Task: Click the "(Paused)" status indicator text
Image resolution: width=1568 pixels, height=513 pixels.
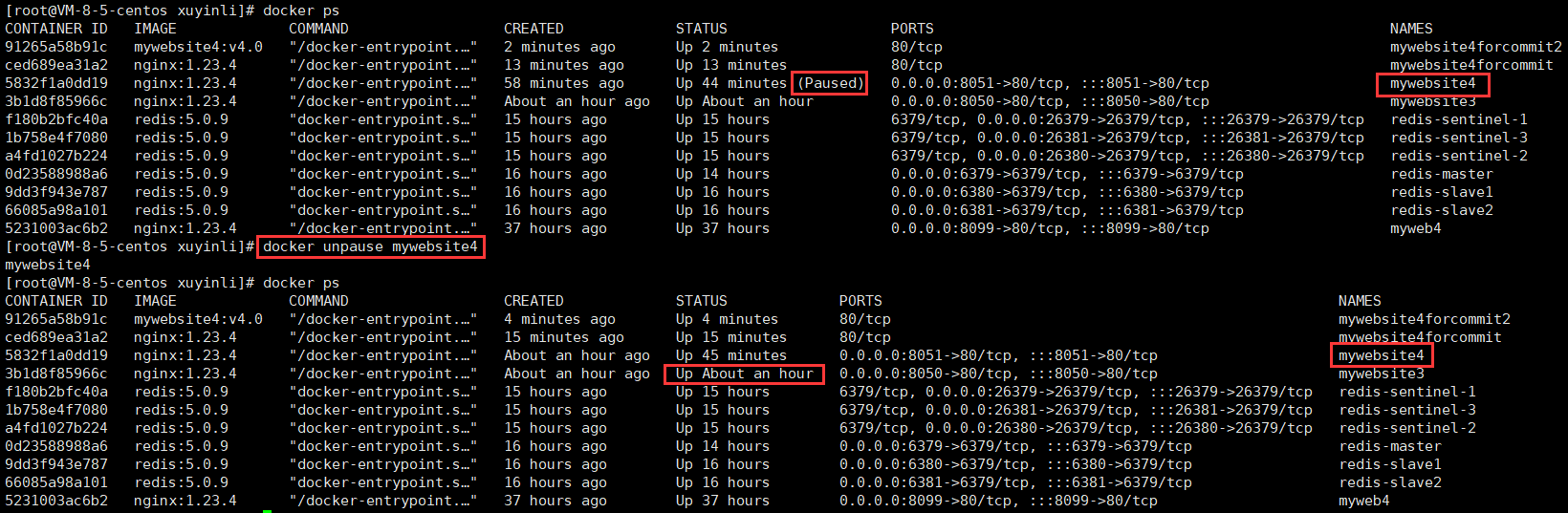Action: (x=830, y=83)
